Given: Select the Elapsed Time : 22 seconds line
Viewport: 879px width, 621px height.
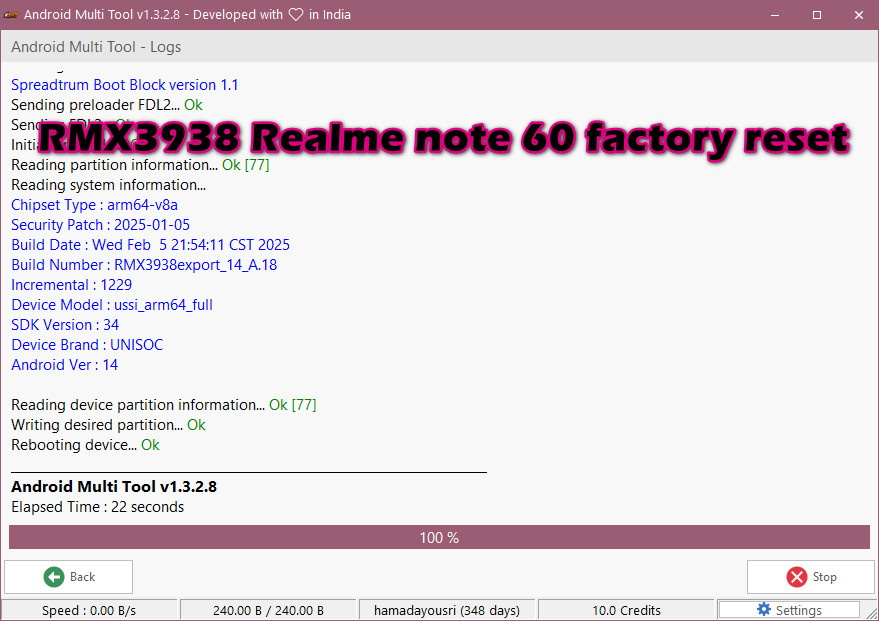Looking at the screenshot, I should [98, 507].
